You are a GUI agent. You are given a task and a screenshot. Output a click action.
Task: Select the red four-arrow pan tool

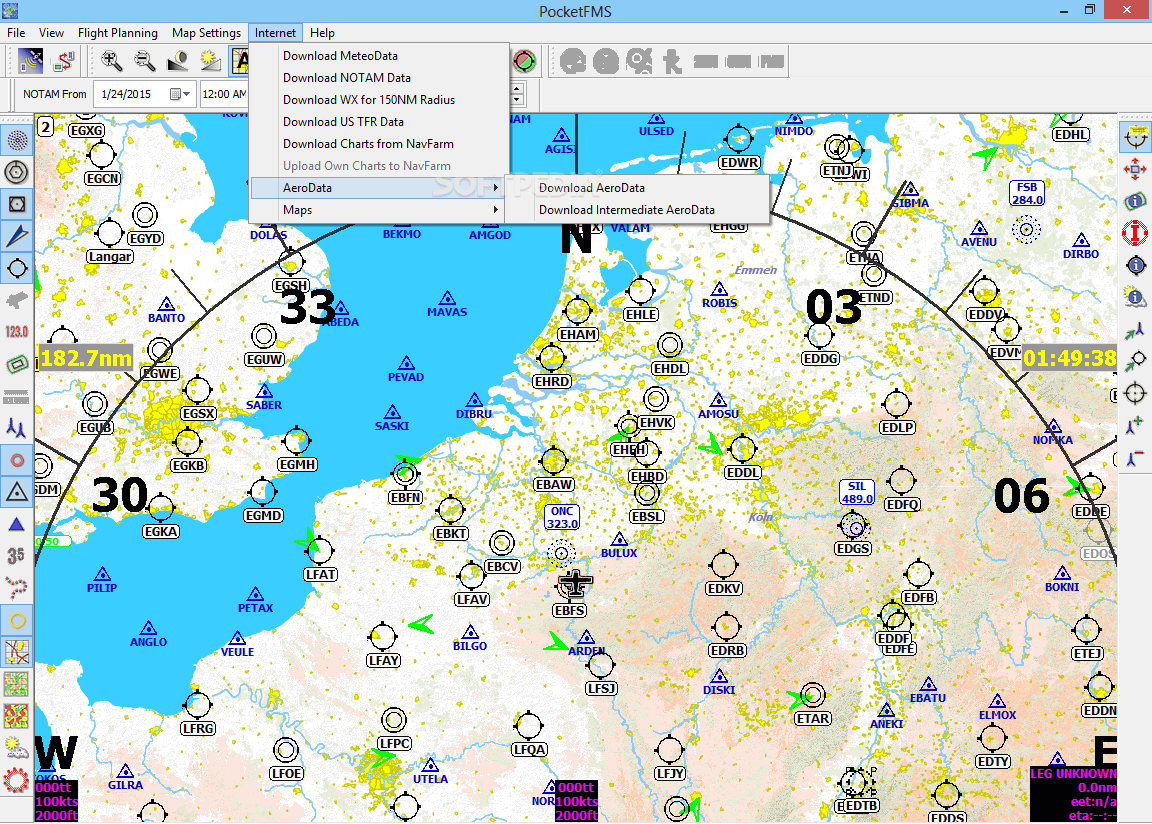coord(1135,170)
